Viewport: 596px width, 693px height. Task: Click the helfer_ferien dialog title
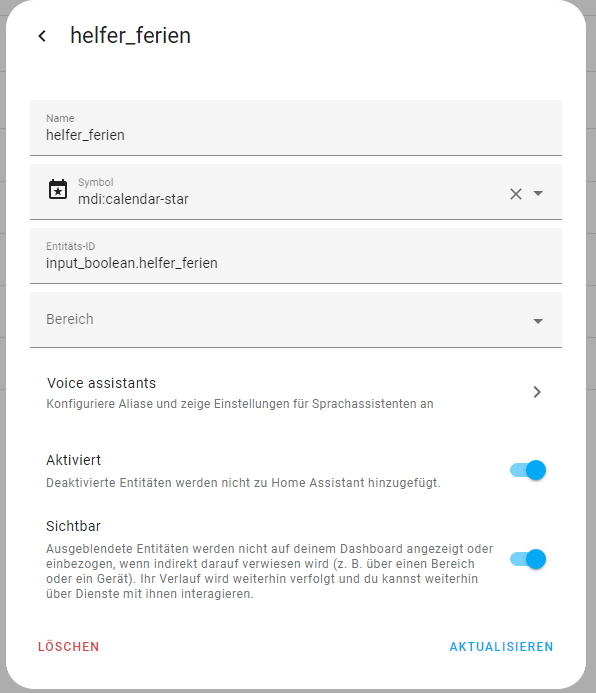tap(130, 36)
